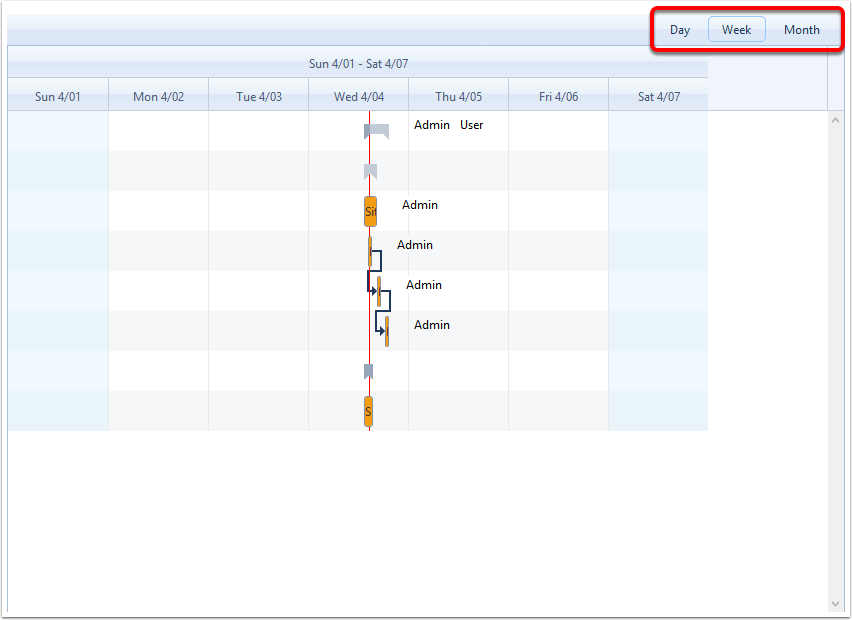Click the Thu 4/05 column header
The height and width of the screenshot is (620, 852).
point(459,97)
